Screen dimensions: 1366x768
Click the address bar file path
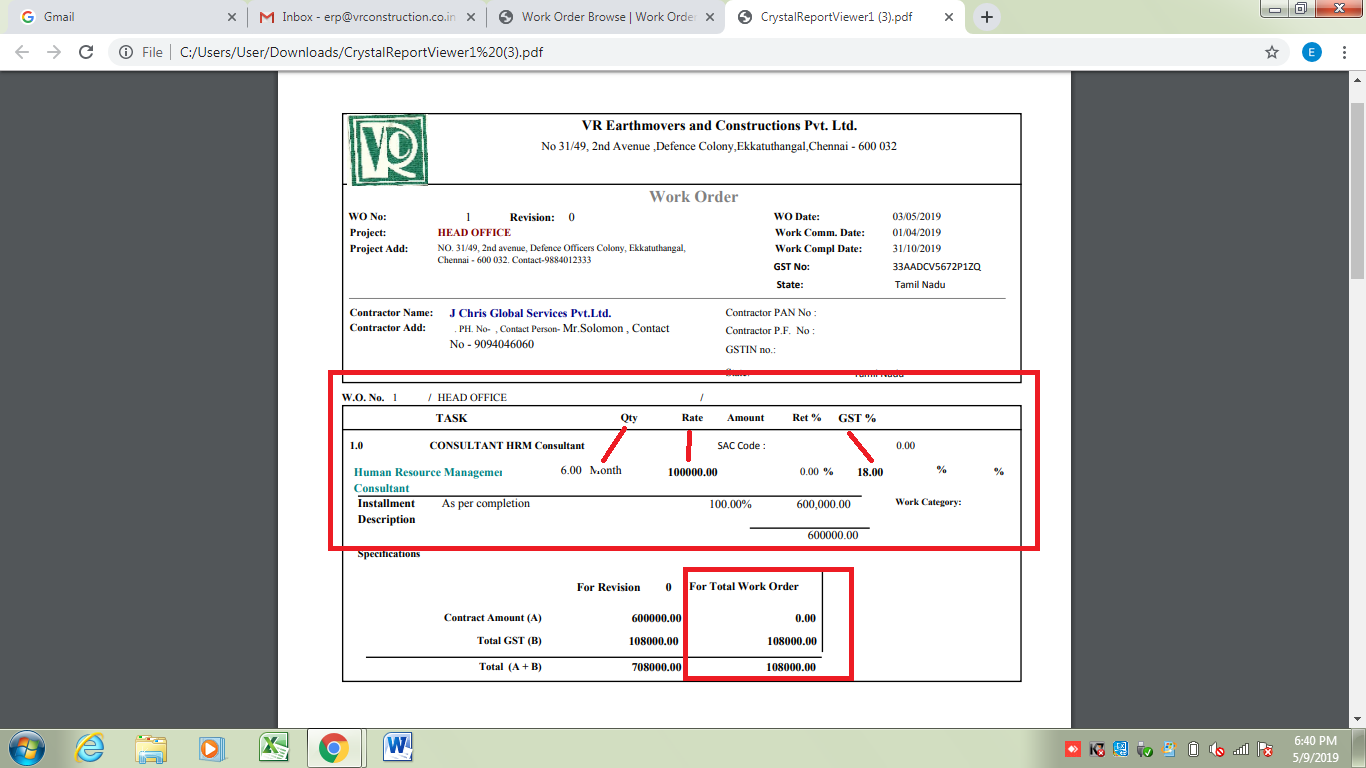[x=361, y=52]
